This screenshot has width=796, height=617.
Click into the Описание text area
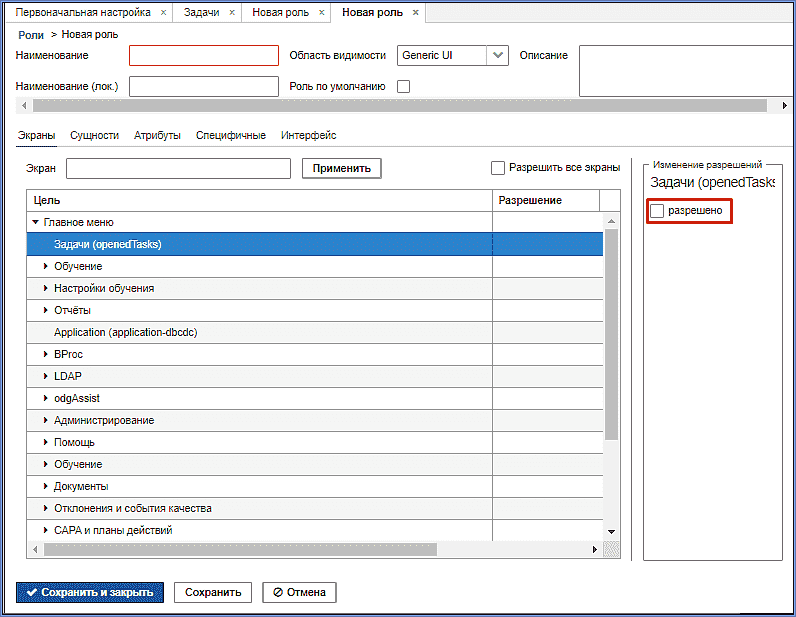click(x=687, y=71)
